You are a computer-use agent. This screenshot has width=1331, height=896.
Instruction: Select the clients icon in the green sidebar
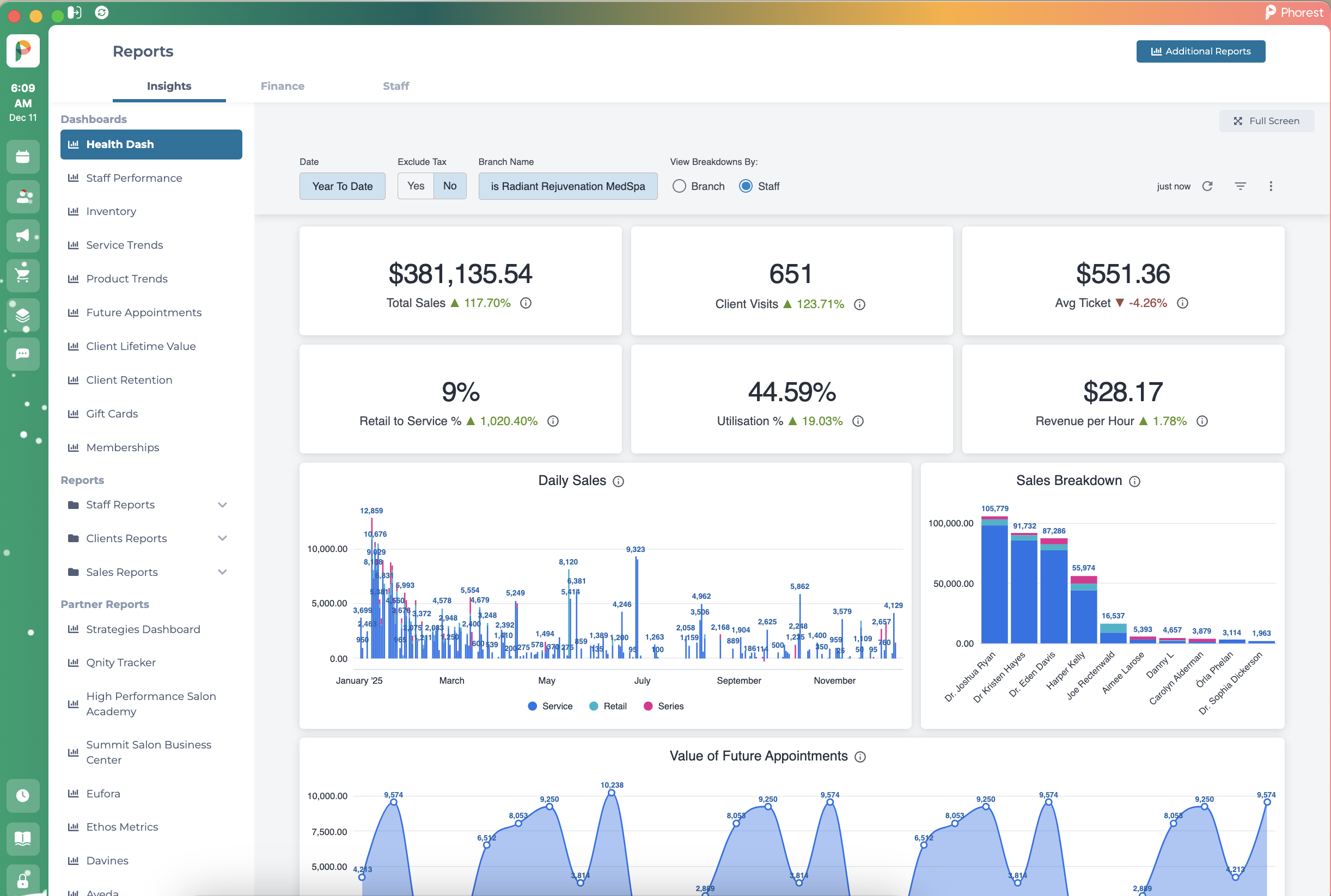[x=23, y=197]
